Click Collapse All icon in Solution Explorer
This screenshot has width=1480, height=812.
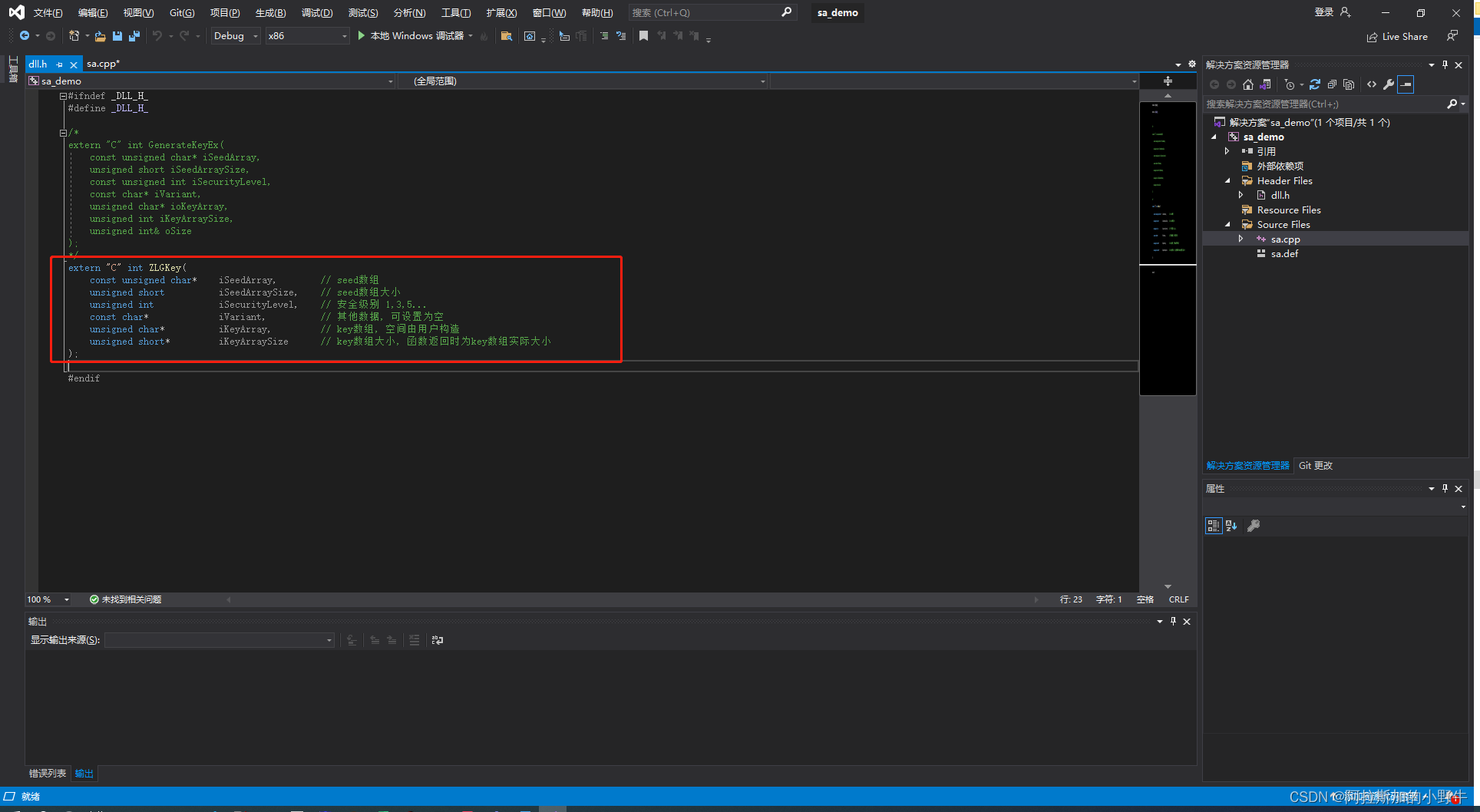coord(1332,84)
